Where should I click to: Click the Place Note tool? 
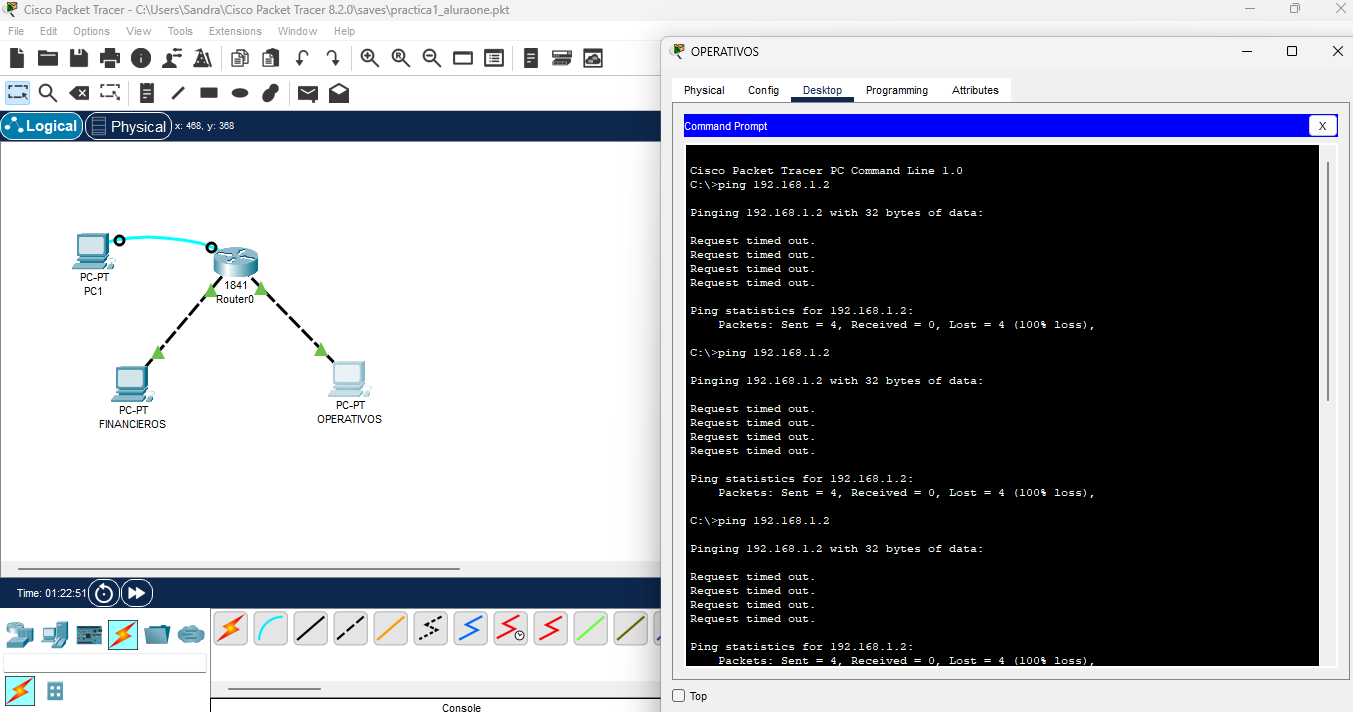coord(147,93)
